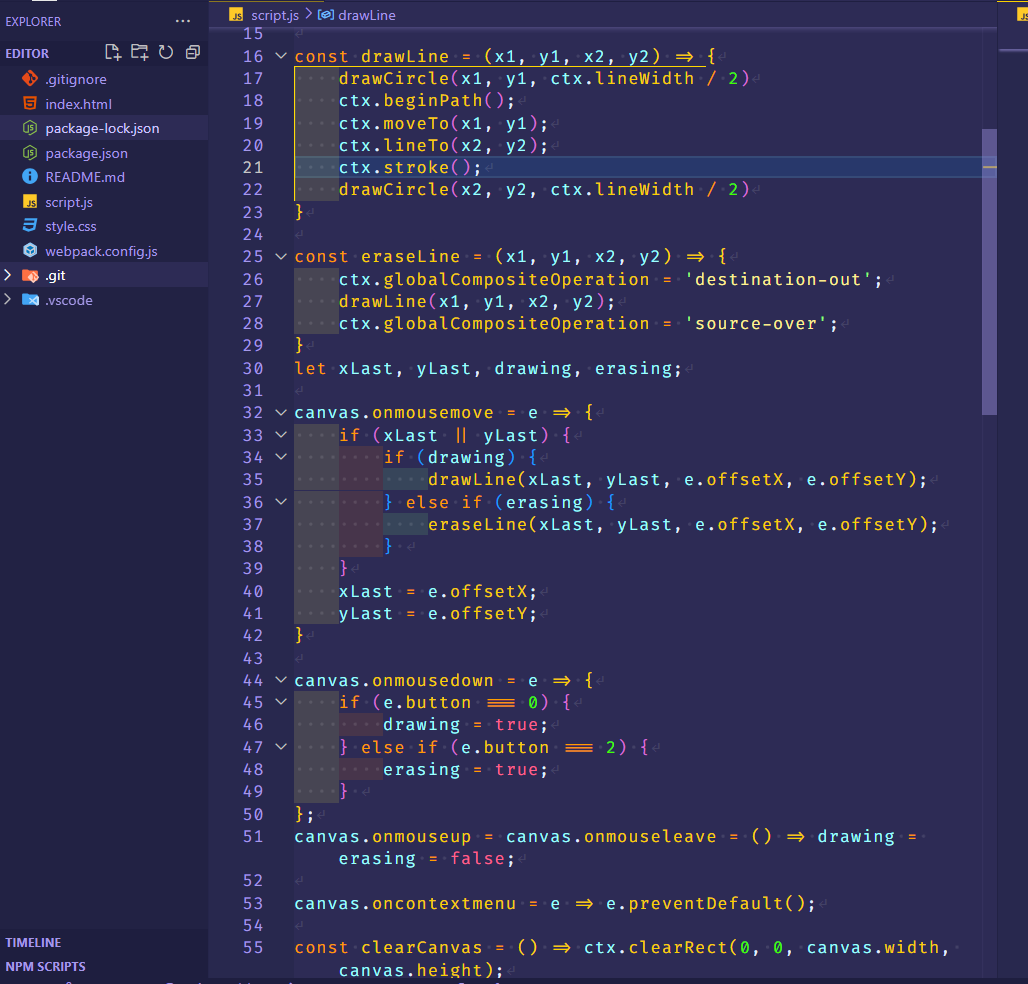Viewport: 1028px width, 984px height.
Task: Click drawLine in the breadcrumb
Action: 366,15
